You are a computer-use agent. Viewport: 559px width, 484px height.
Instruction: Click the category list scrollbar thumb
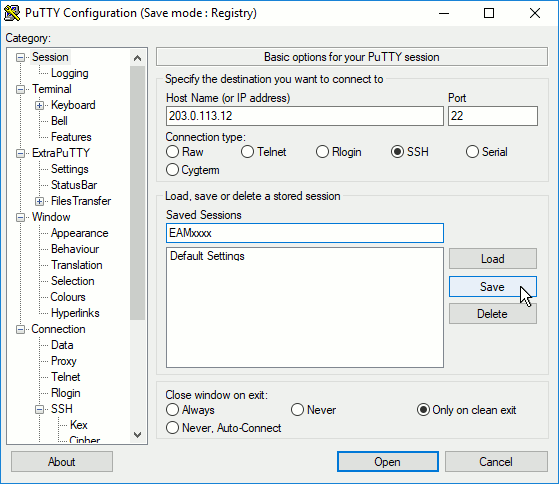[137, 193]
